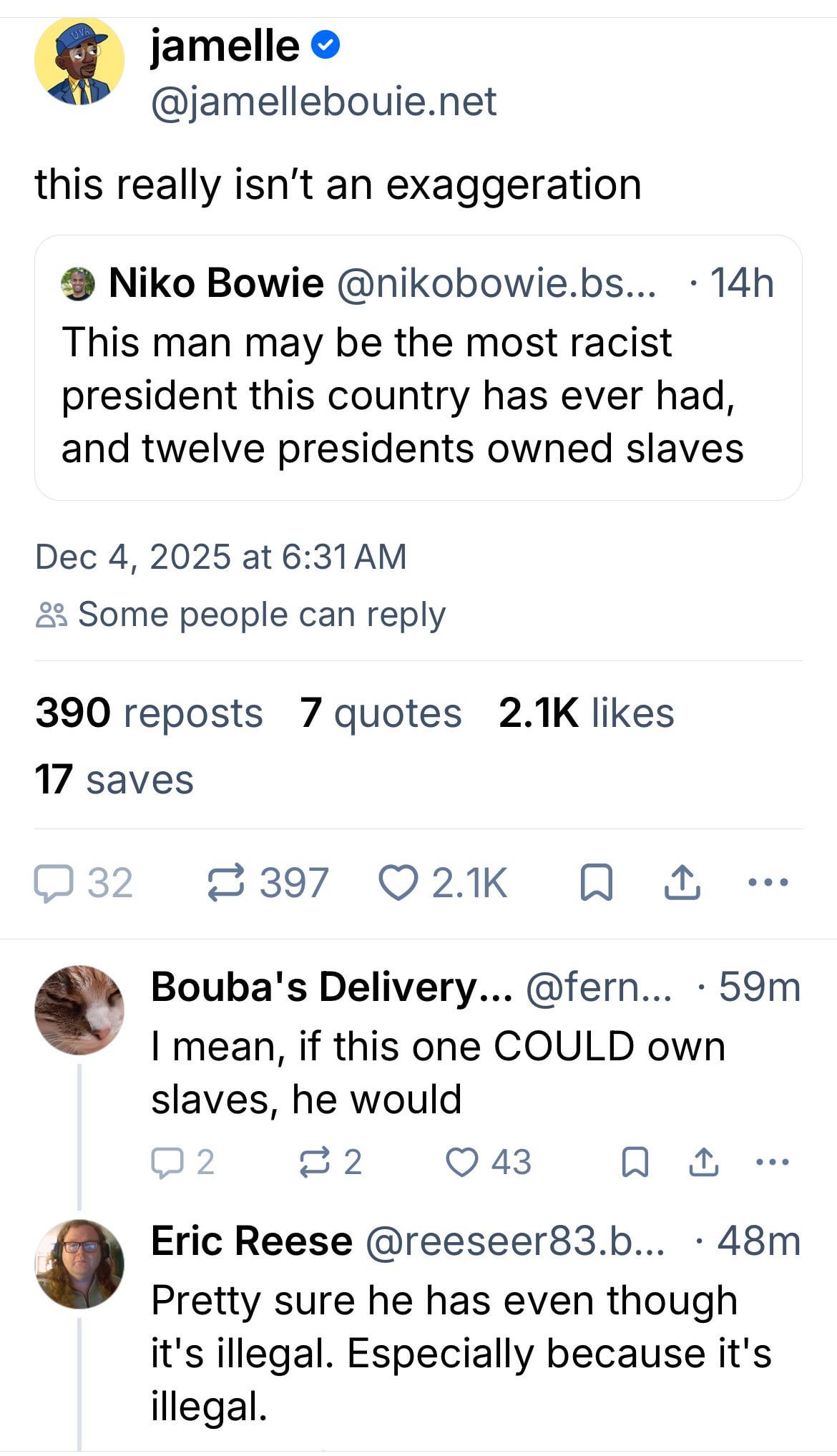Repost Bouba's Delivery comment

click(314, 1163)
